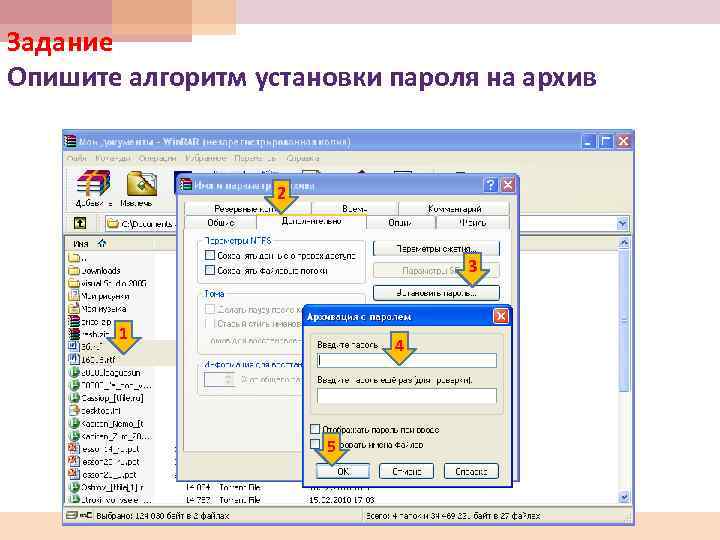Select the Мои рисунки folder icon
The image size is (720, 540).
[x=73, y=296]
